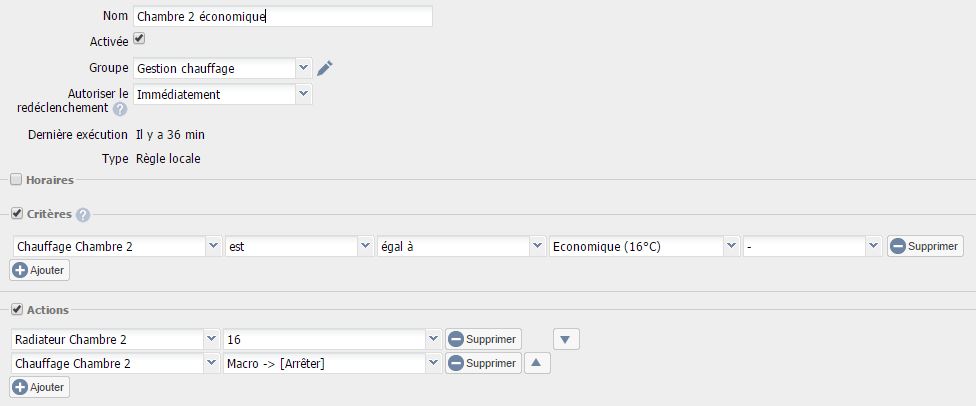Screen dimensions: 976x406
Task: Toggle the Actions section checkbox
Action: coord(17,309)
